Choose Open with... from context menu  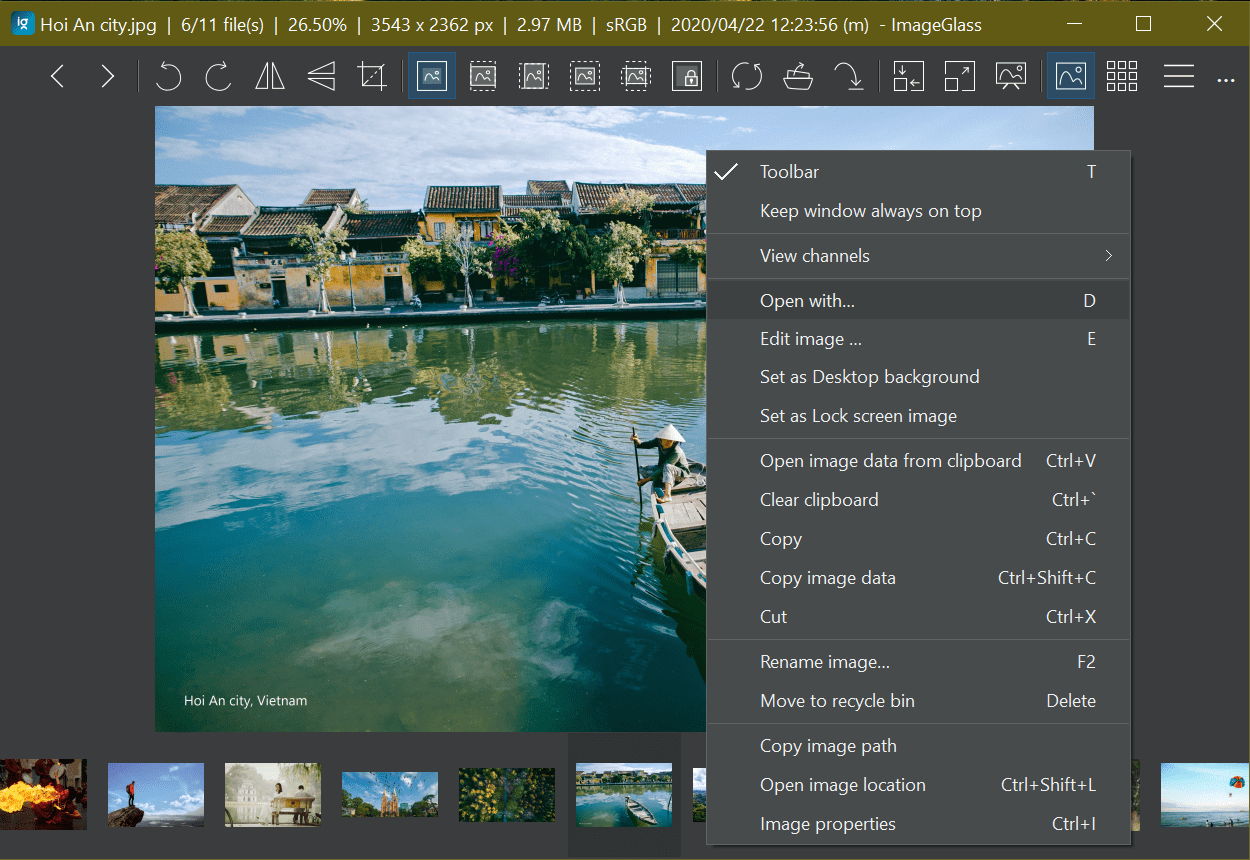[807, 301]
